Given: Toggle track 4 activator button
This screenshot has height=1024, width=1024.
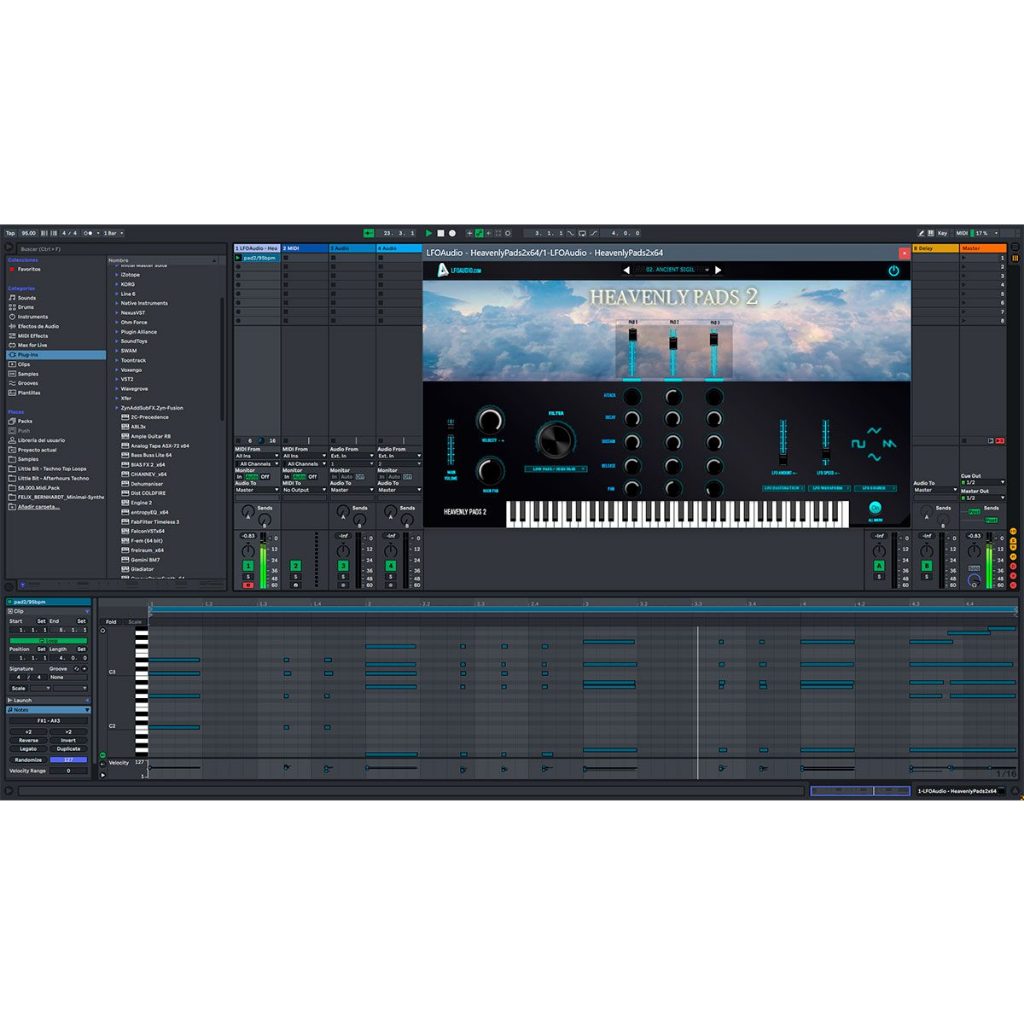Looking at the screenshot, I should pos(391,566).
